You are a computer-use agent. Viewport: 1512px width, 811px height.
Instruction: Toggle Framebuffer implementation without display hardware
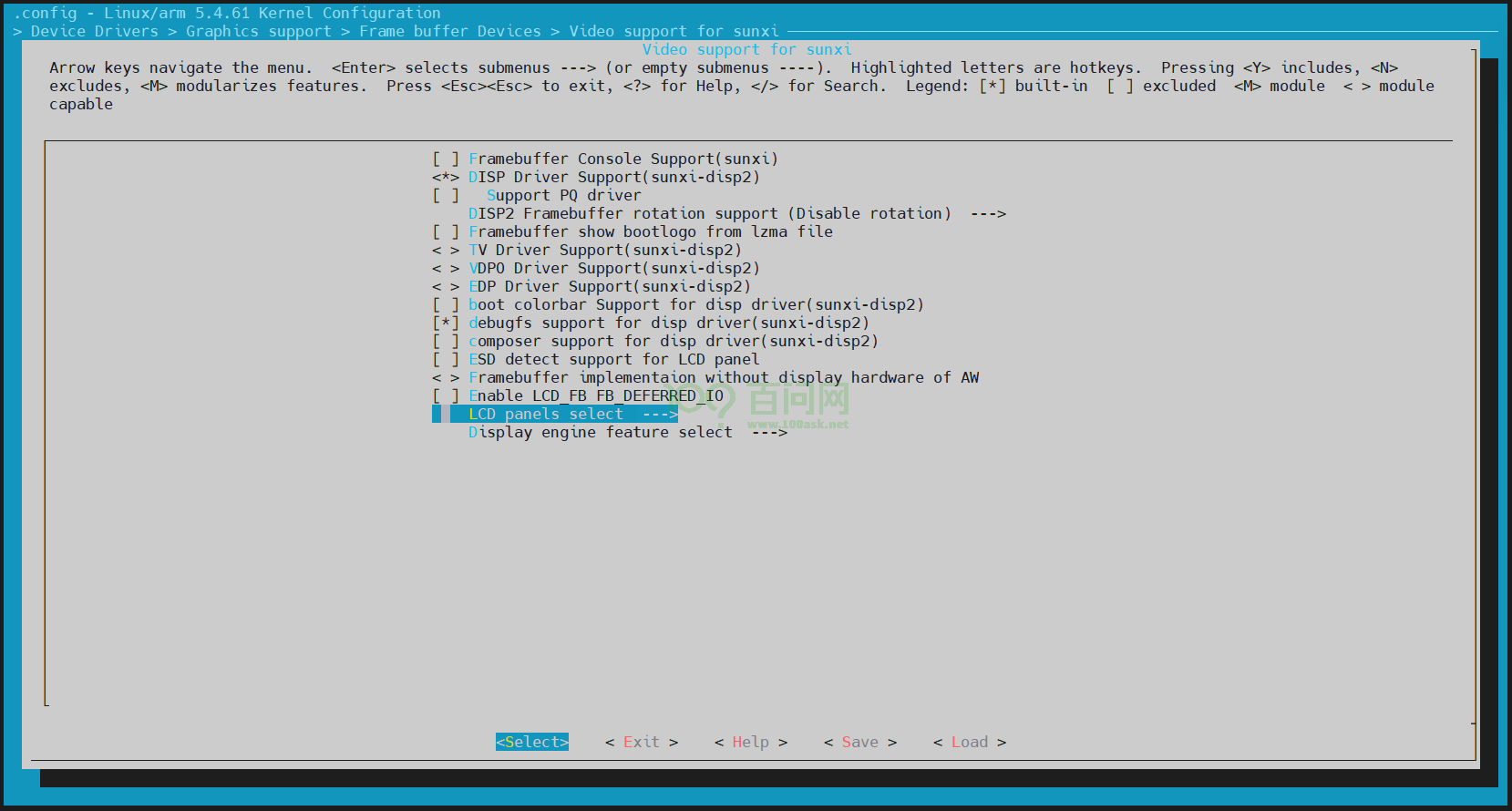(x=723, y=377)
